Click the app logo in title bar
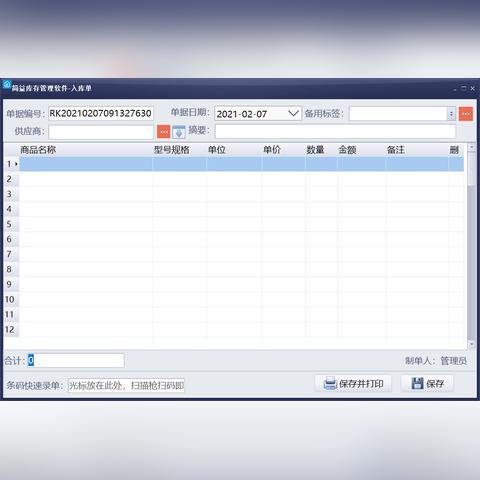The image size is (480, 480). 7,85
